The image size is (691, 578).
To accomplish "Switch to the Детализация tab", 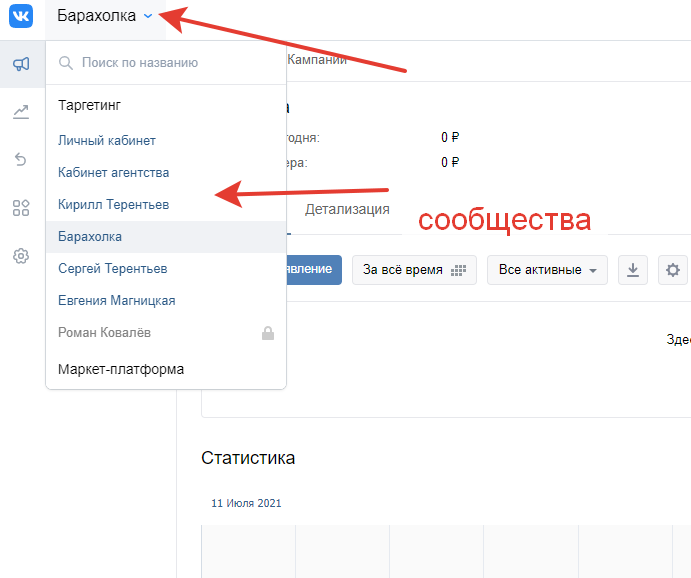I will pyautogui.click(x=347, y=209).
